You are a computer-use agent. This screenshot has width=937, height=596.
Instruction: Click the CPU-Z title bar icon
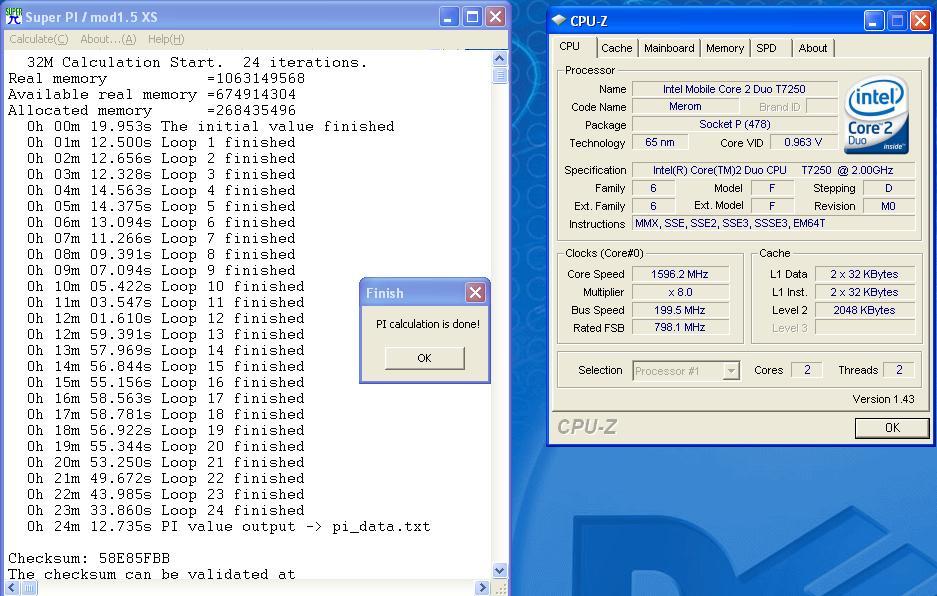tap(559, 20)
